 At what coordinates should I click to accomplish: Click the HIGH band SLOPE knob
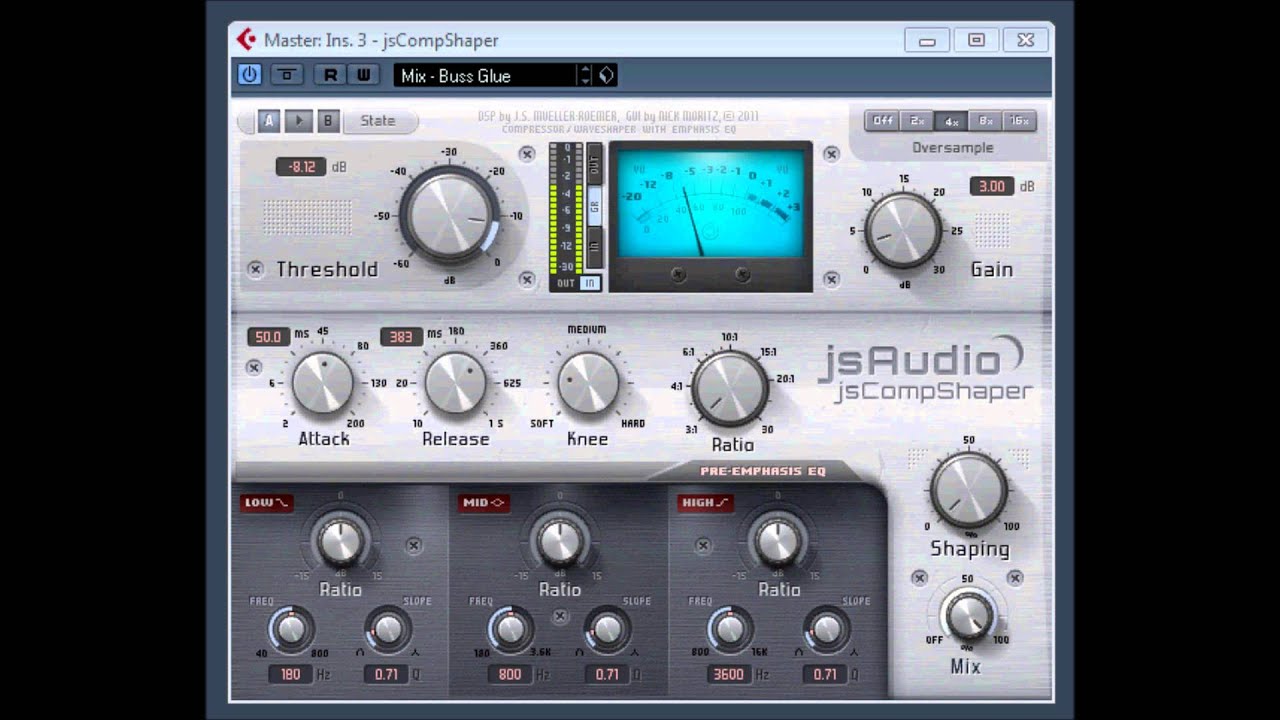click(x=827, y=630)
